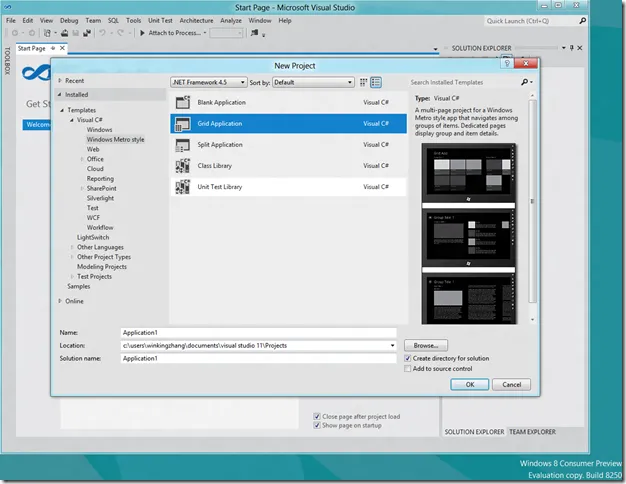Click the help question mark in dialog
Image resolution: width=626 pixels, height=484 pixels.
(x=508, y=64)
